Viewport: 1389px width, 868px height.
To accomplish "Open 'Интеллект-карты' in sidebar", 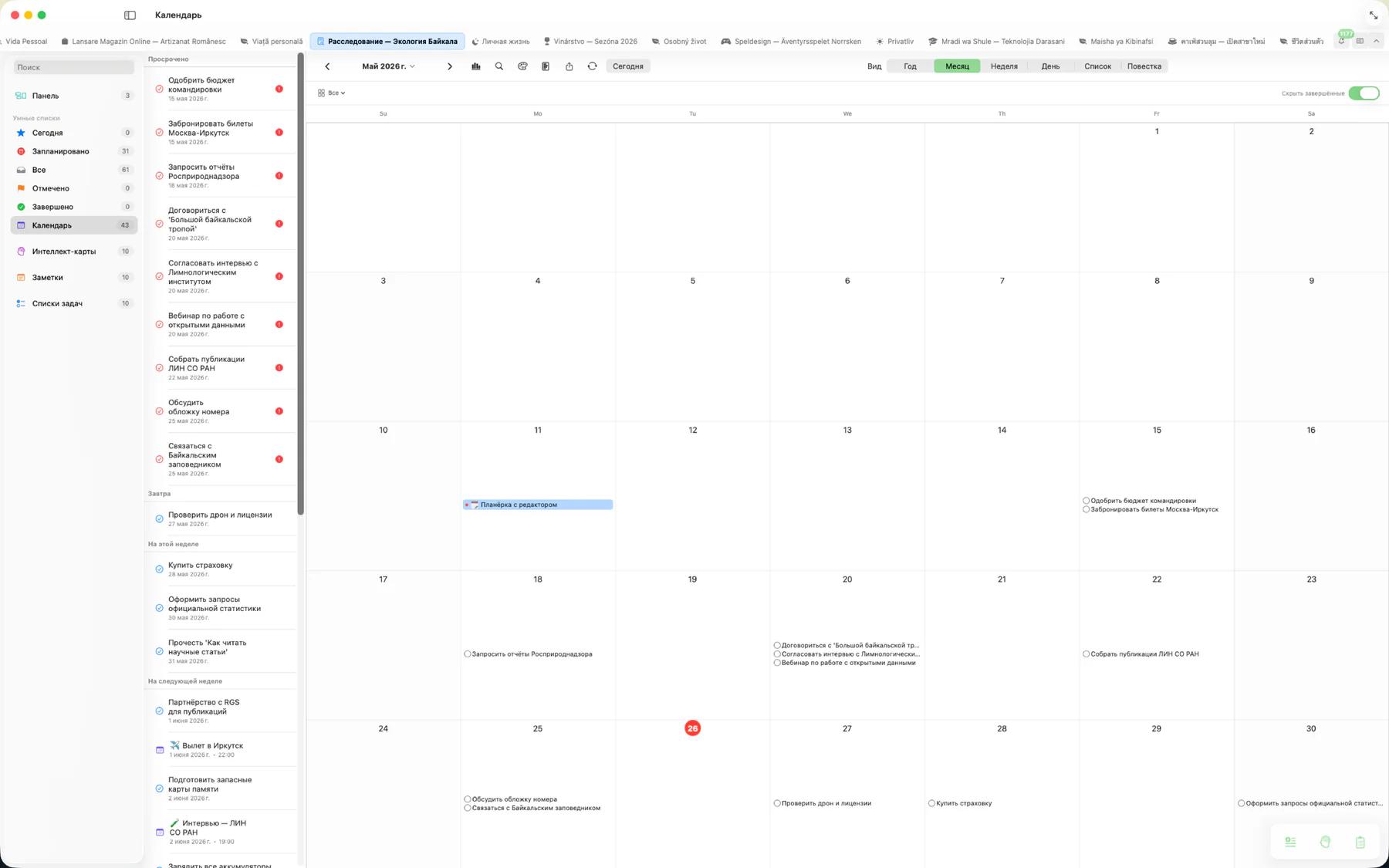I will 74,252.
